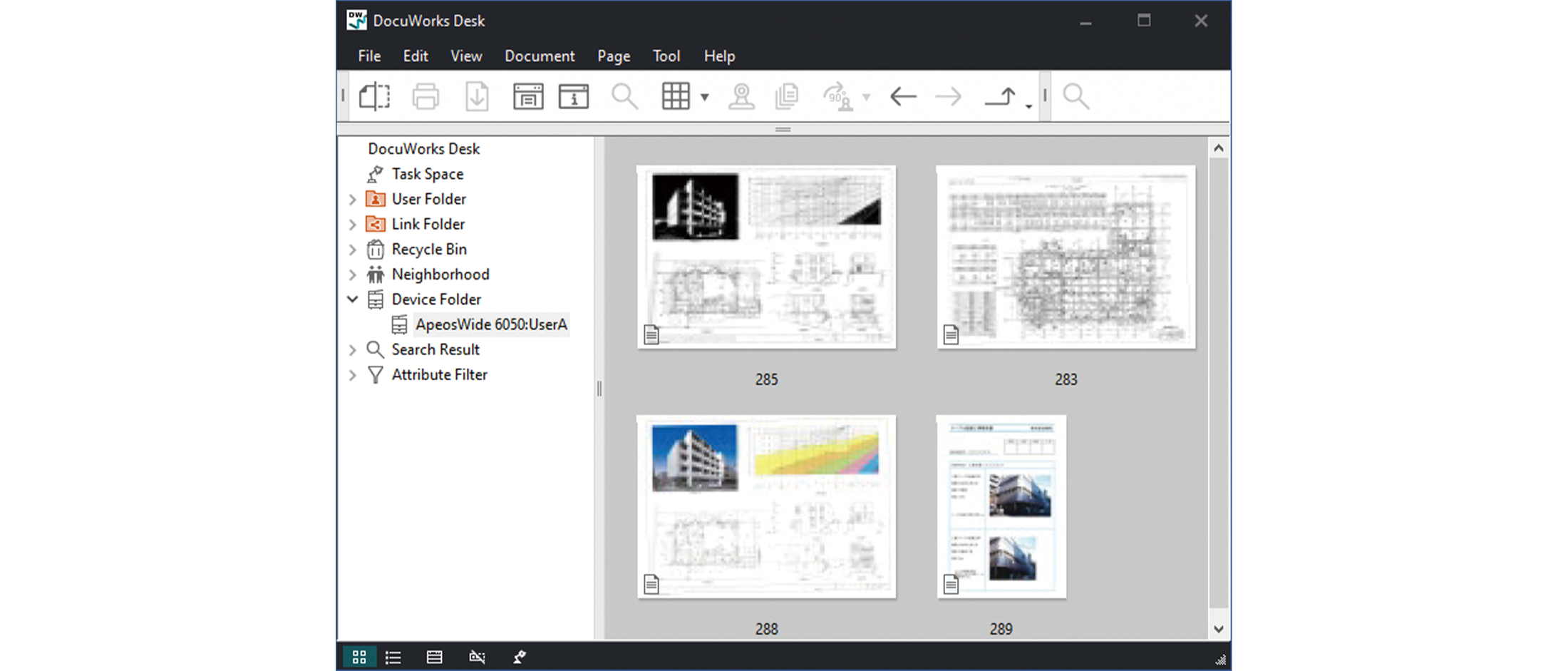Viewport: 1568px width, 671px height.
Task: Open the thumbnail for page 285
Action: [x=766, y=257]
